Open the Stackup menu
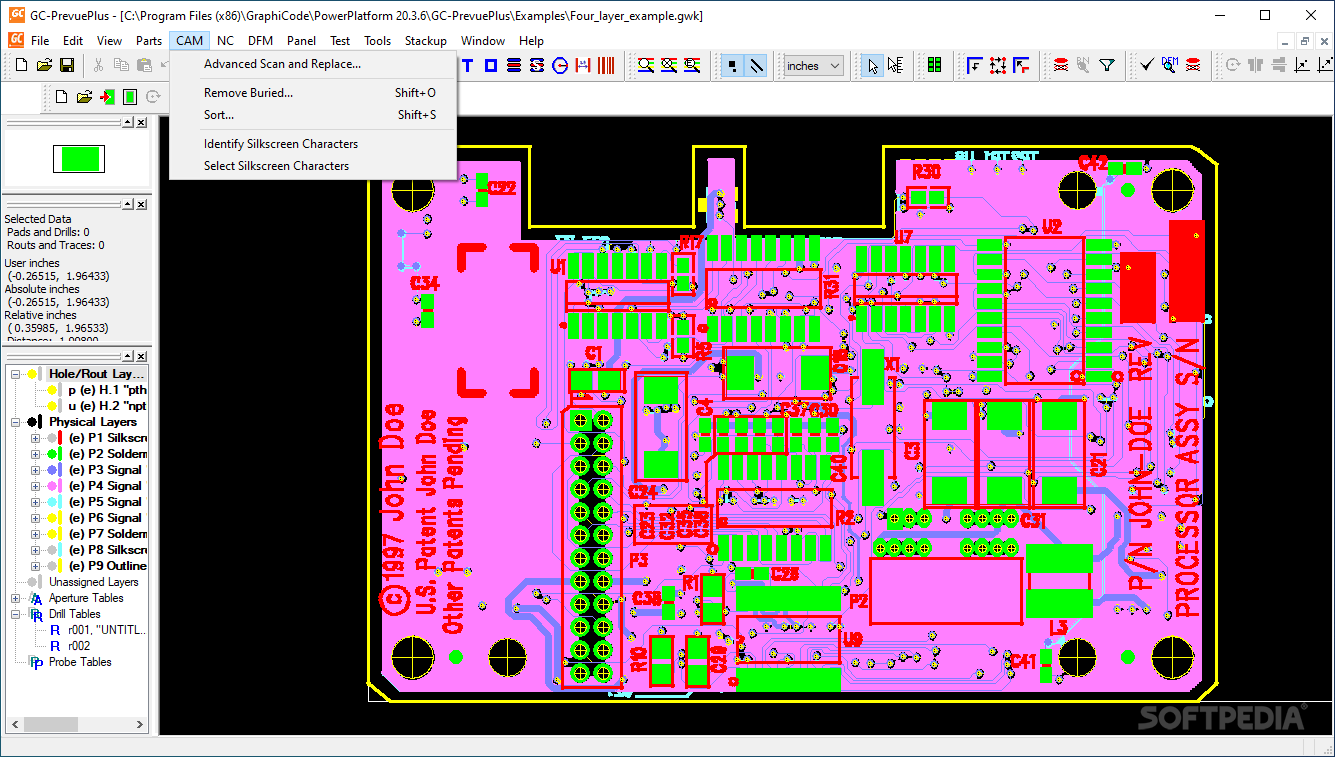This screenshot has height=757, width=1335. pyautogui.click(x=426, y=41)
